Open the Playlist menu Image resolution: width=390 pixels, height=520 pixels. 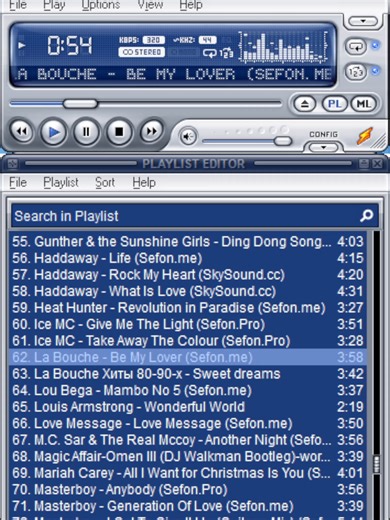(61, 182)
